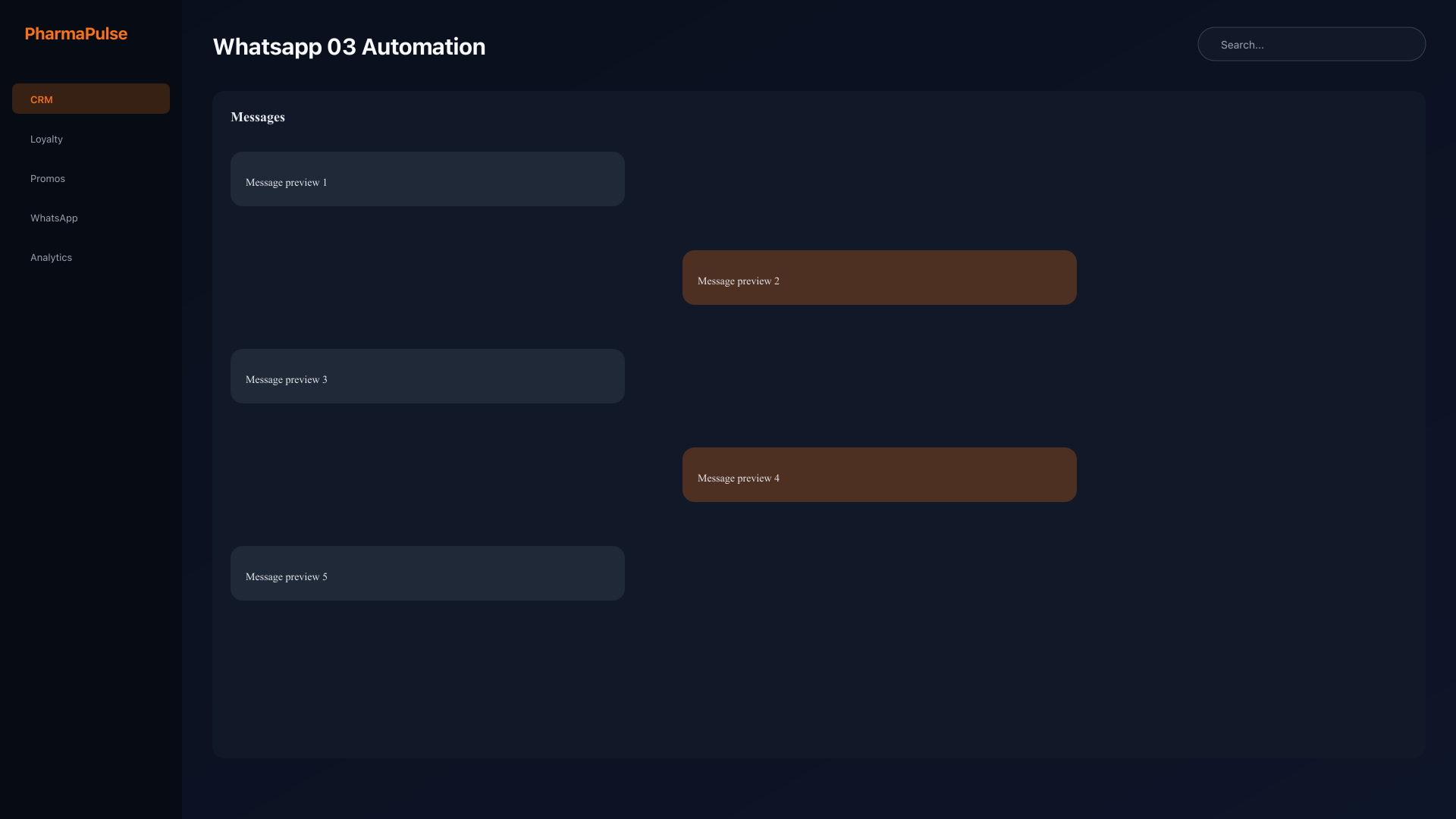The width and height of the screenshot is (1456, 819).
Task: Open the CRM sidebar section
Action: click(x=91, y=99)
